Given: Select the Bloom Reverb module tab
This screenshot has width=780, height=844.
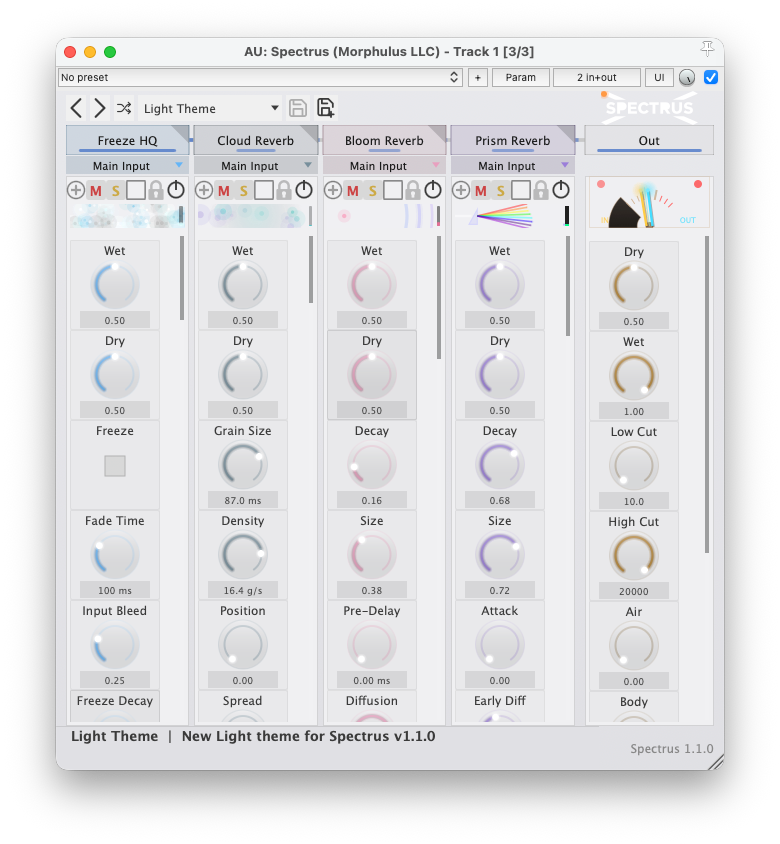Looking at the screenshot, I should [384, 140].
